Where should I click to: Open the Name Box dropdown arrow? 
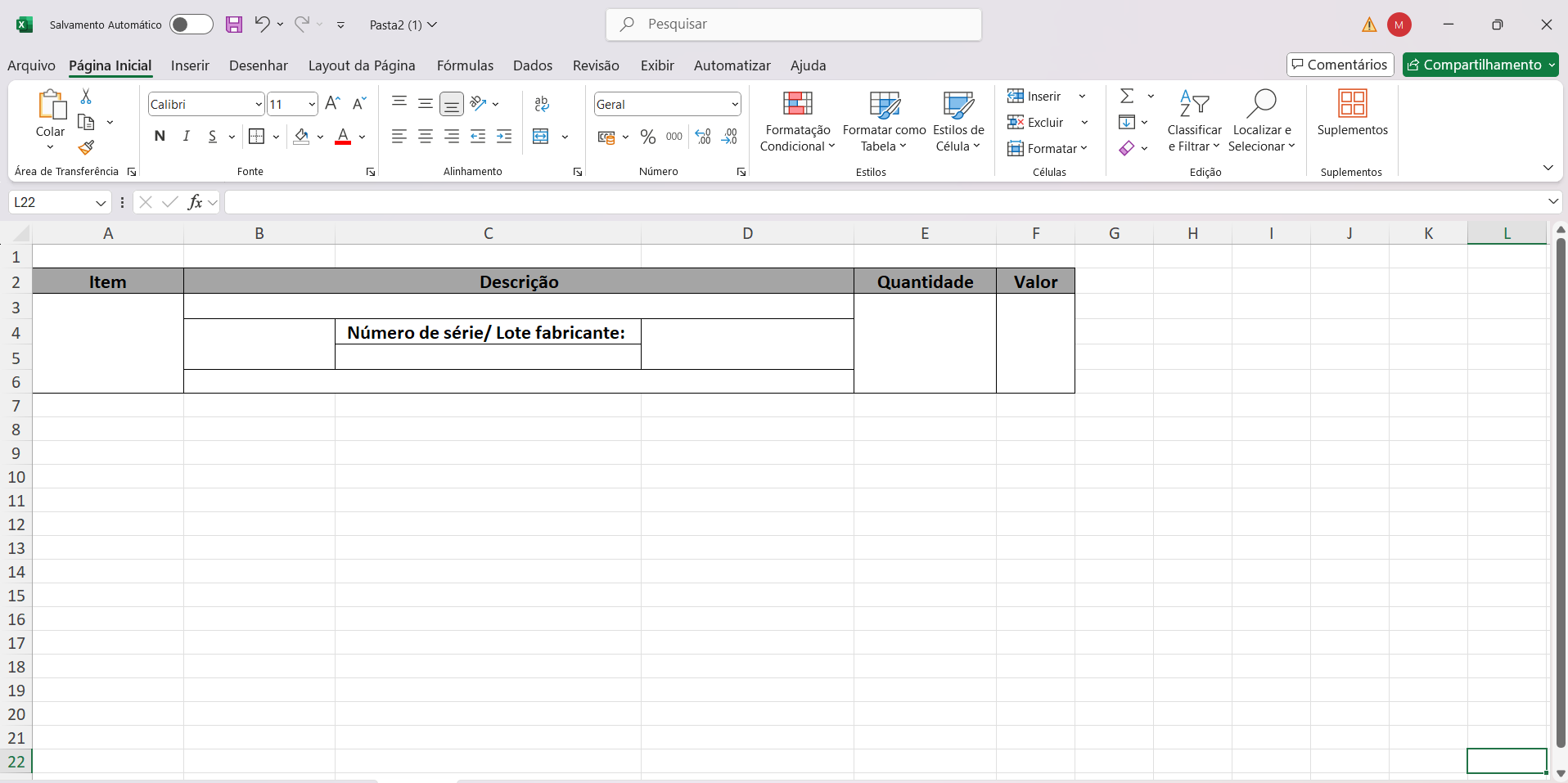[x=101, y=203]
